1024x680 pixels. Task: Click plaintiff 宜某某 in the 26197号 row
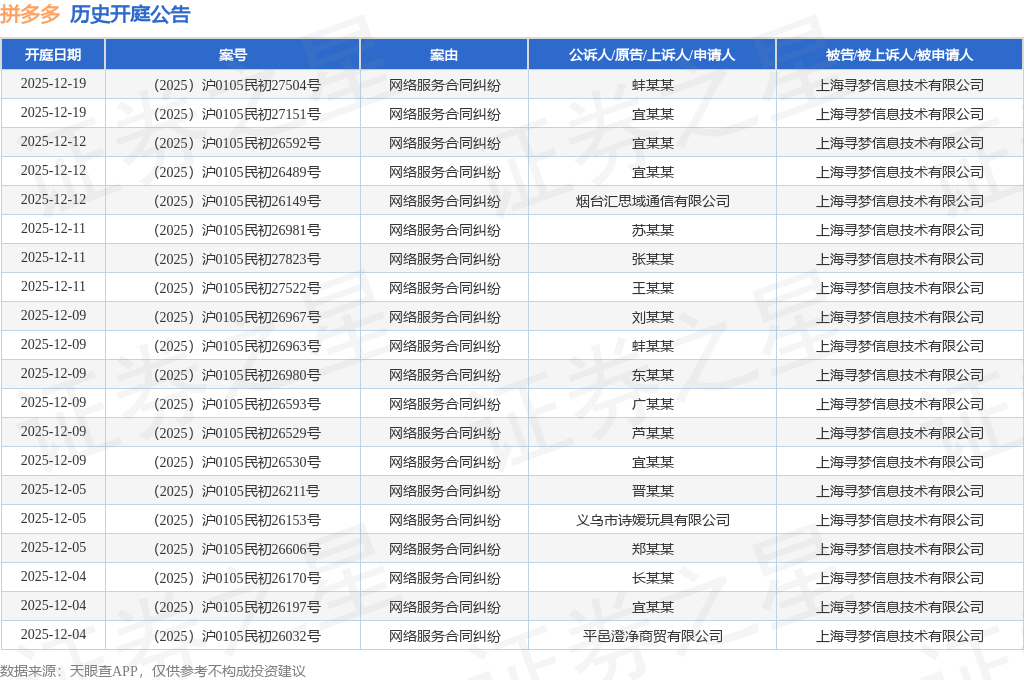click(652, 607)
